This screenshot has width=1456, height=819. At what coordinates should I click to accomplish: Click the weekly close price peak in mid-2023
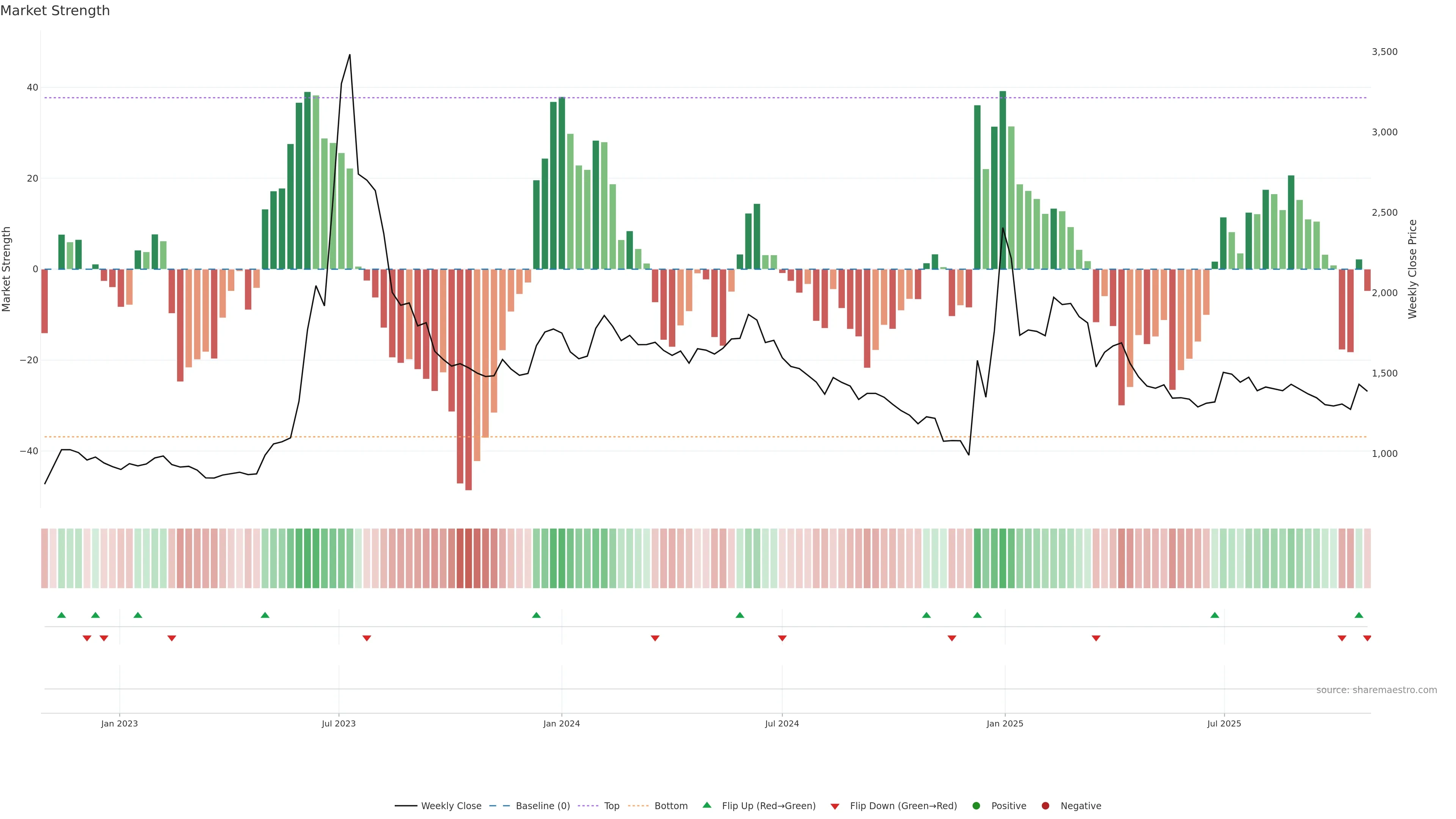click(349, 55)
